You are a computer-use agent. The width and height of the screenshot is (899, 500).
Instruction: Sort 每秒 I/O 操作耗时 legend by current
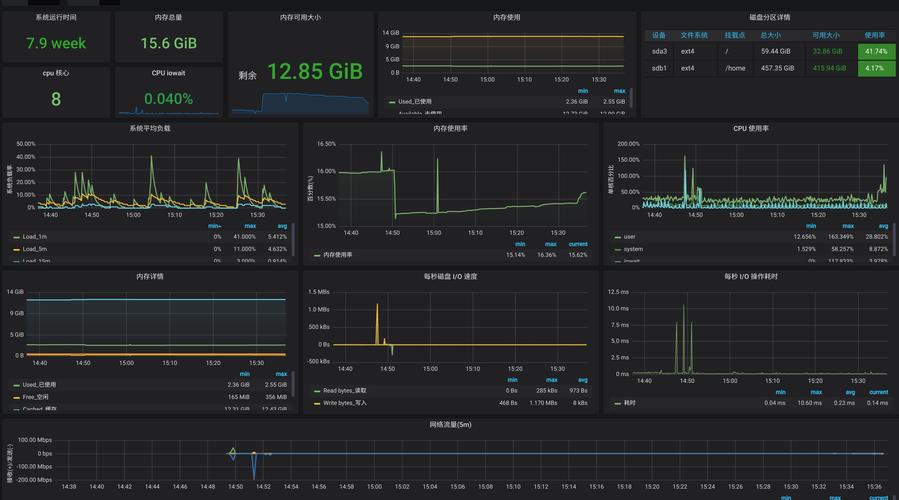point(878,393)
